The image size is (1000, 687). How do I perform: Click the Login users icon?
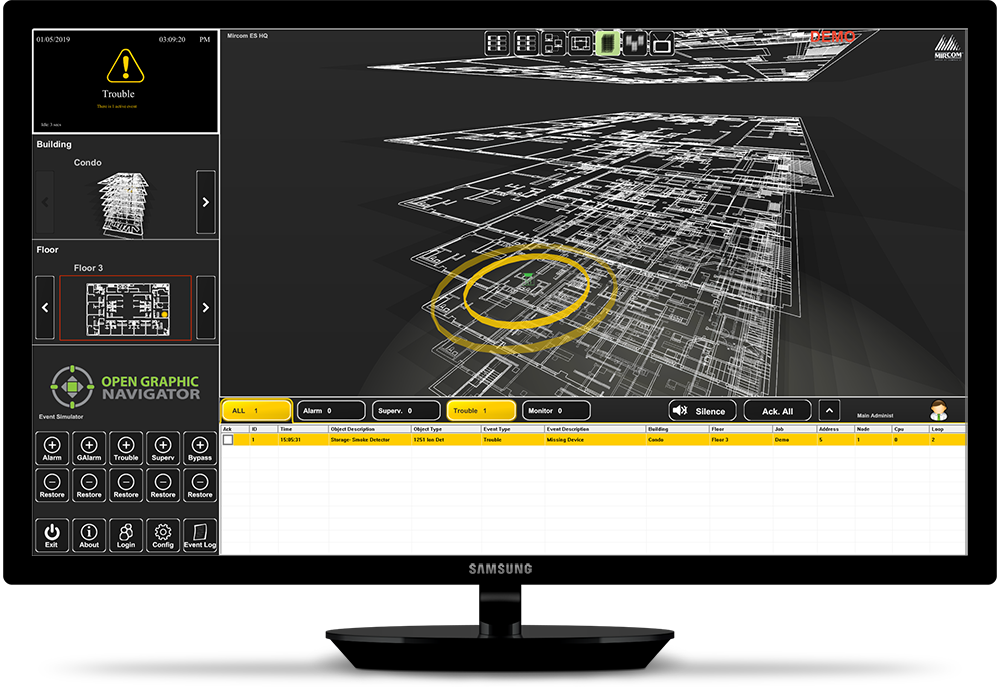126,535
